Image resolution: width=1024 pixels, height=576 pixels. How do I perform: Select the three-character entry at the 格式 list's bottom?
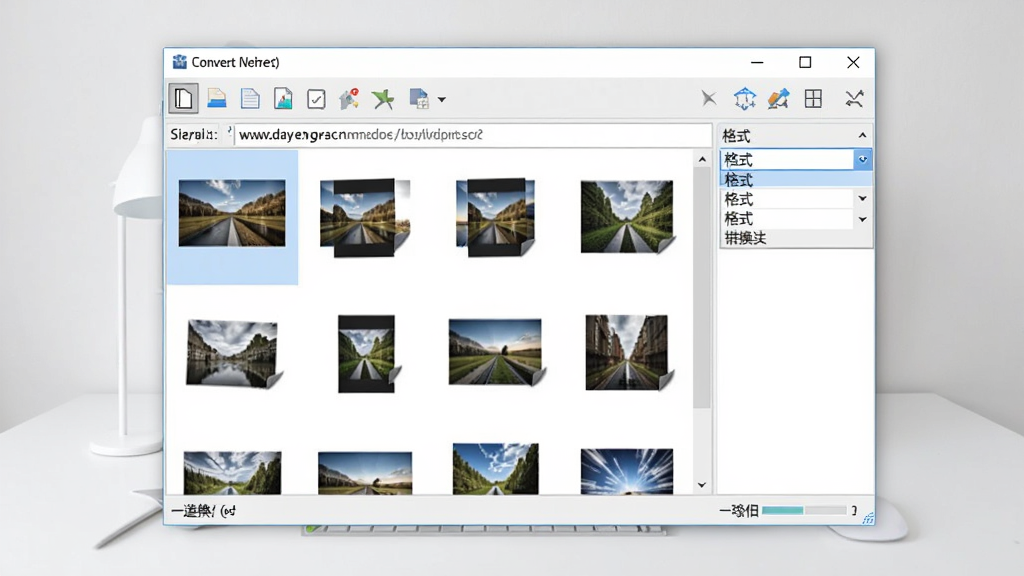click(x=745, y=238)
